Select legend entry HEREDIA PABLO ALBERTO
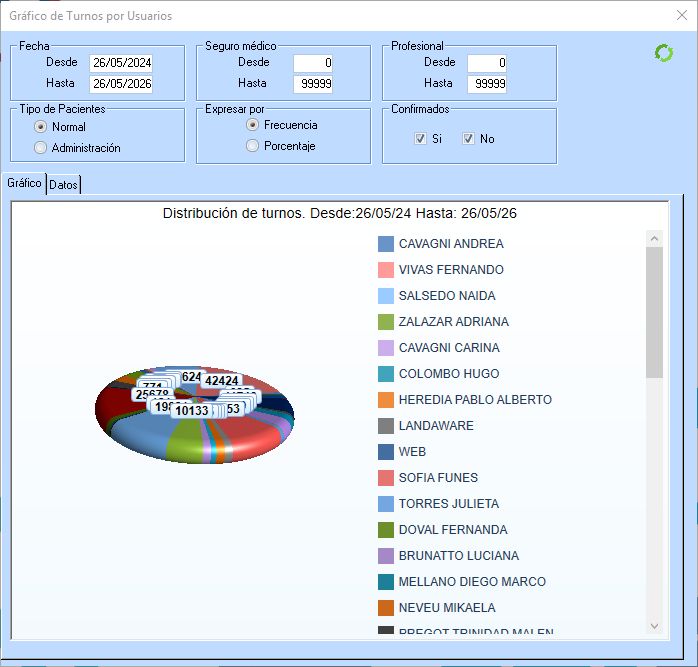The width and height of the screenshot is (698, 667). pyautogui.click(x=475, y=400)
